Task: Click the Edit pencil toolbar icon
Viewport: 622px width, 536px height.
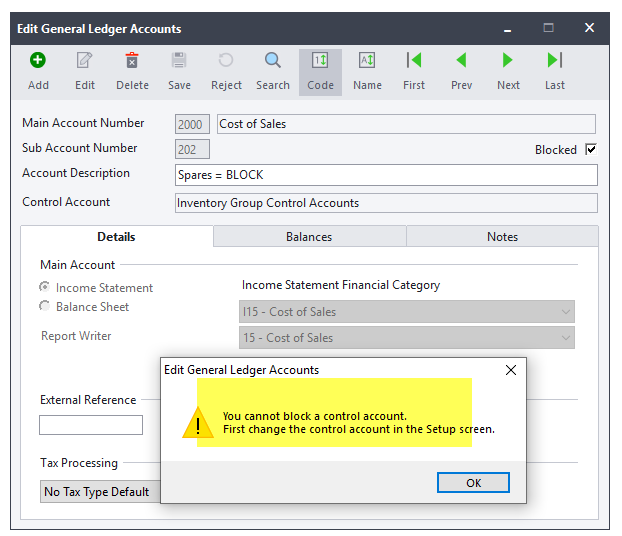Action: click(x=85, y=62)
